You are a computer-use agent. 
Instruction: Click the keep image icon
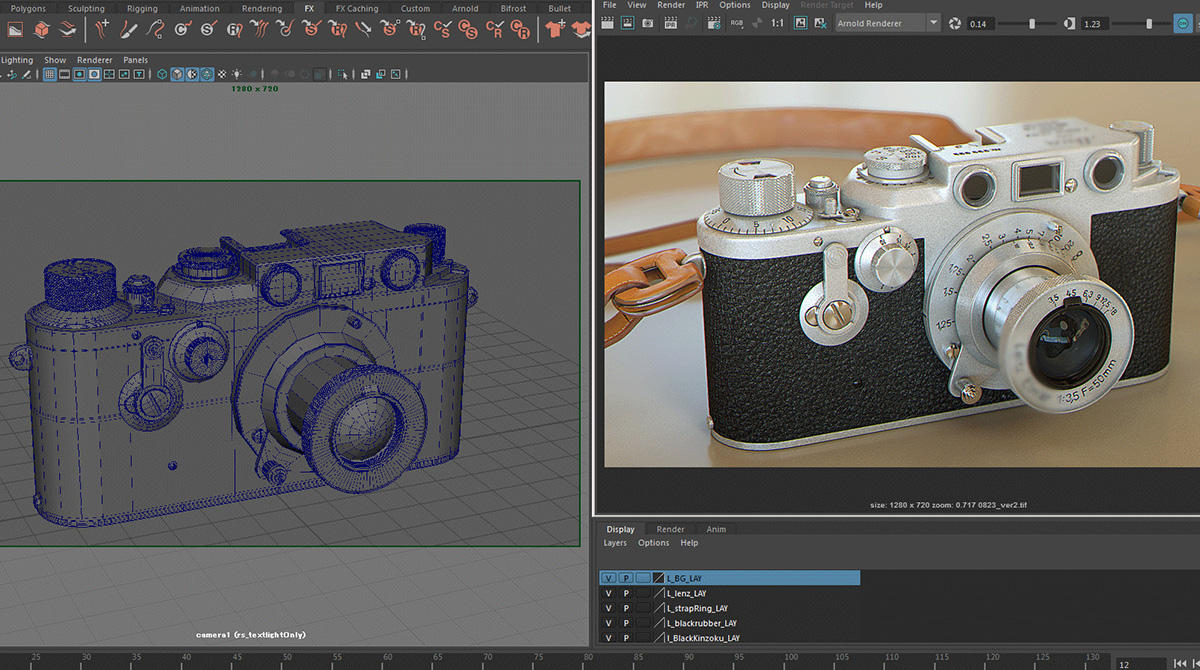[800, 23]
